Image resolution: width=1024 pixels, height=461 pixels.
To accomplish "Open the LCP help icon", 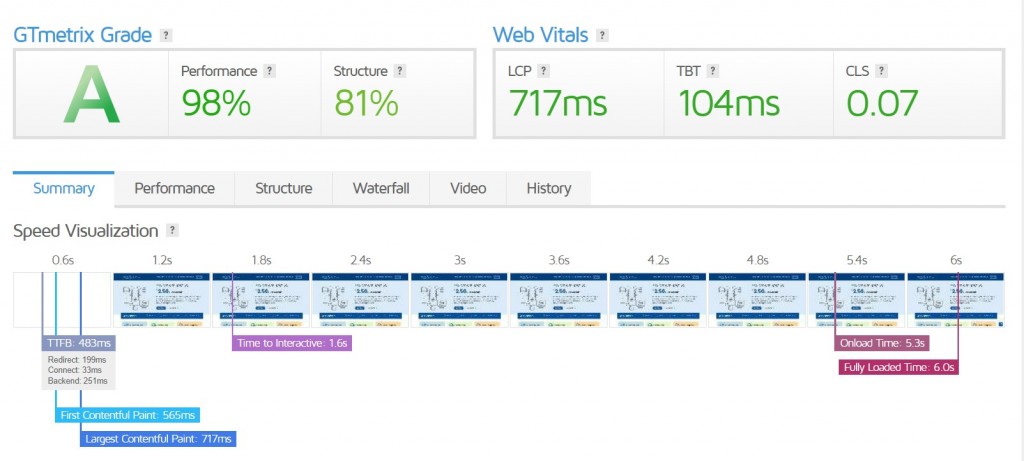I will pos(543,71).
